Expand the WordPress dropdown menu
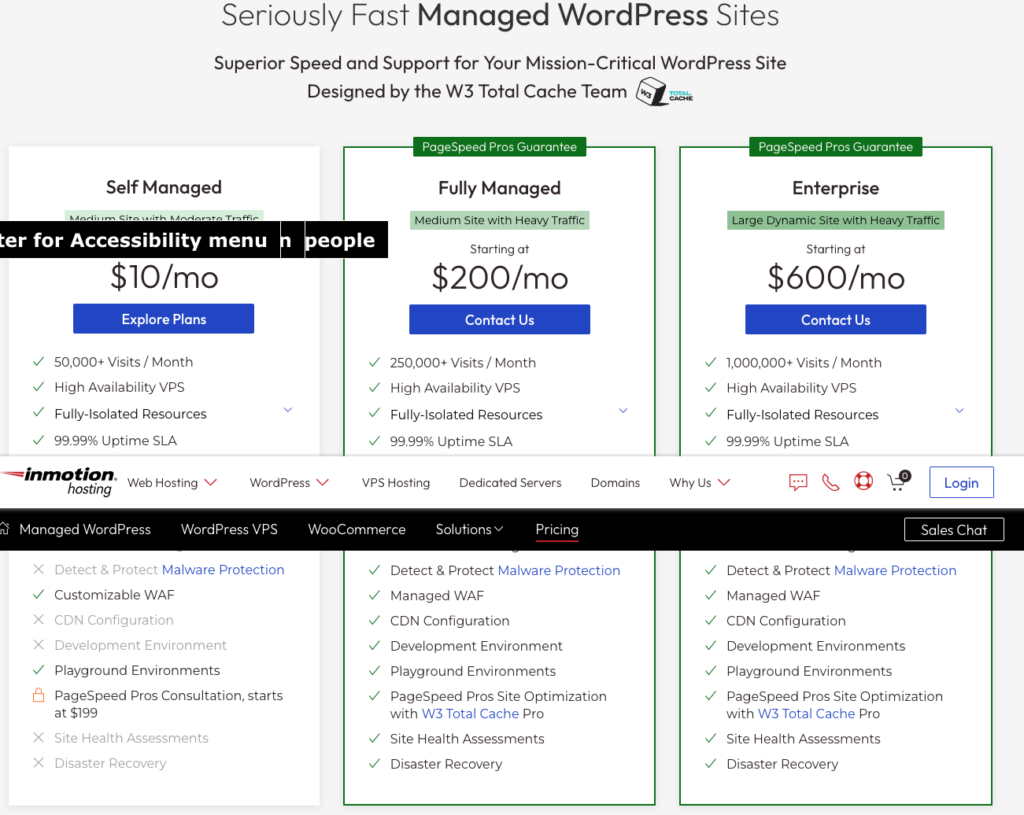1024x815 pixels. click(x=289, y=483)
